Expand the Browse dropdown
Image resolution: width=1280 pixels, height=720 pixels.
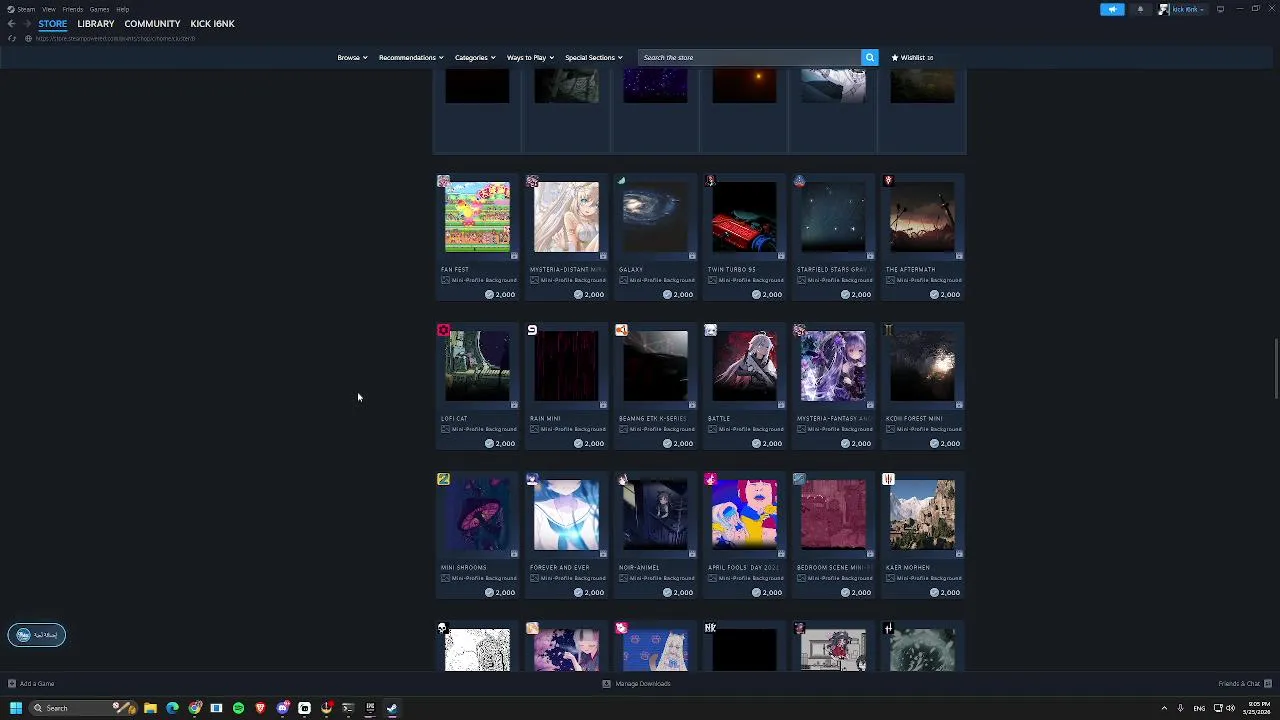point(352,57)
